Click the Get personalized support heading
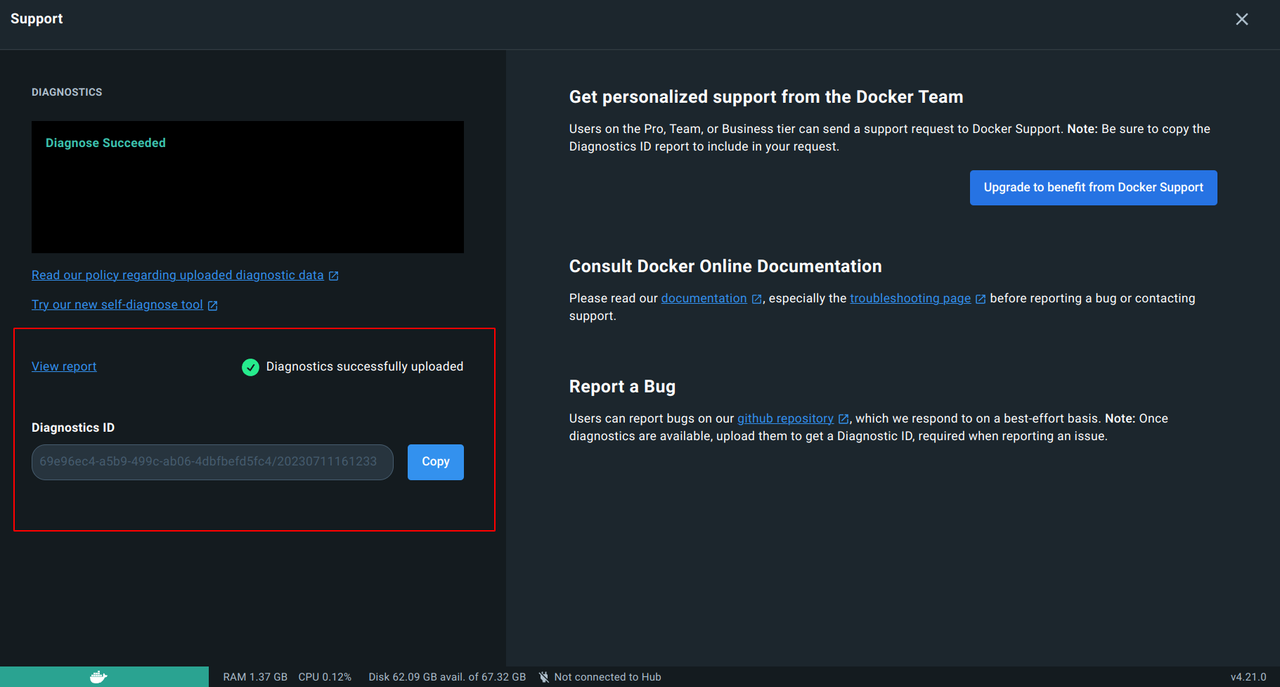 (x=766, y=97)
